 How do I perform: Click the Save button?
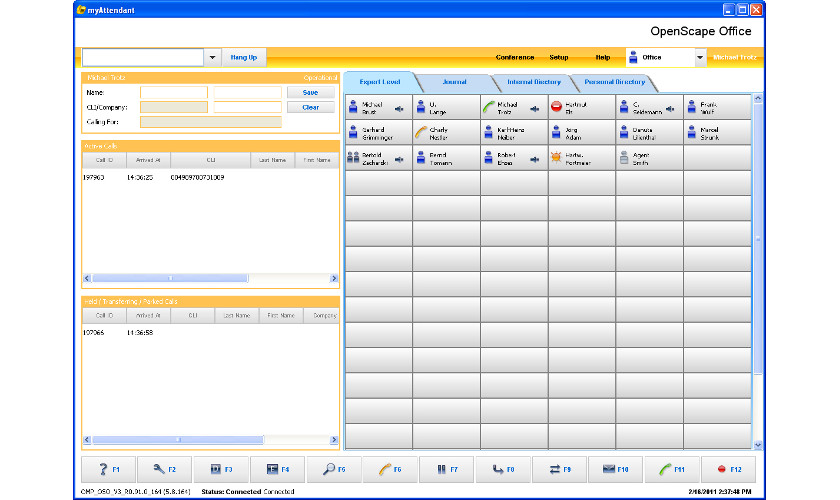(x=310, y=92)
